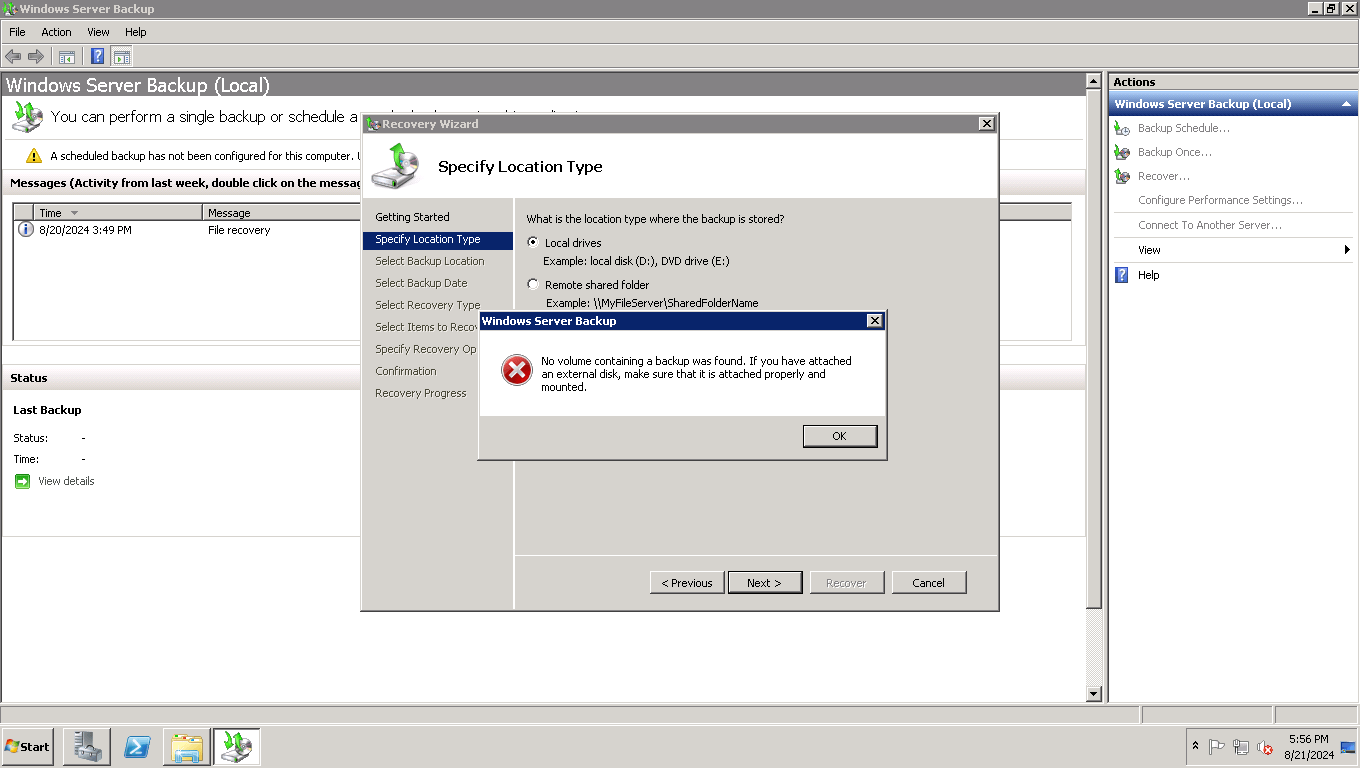
Task: Click the Recover action icon
Action: [x=1122, y=176]
